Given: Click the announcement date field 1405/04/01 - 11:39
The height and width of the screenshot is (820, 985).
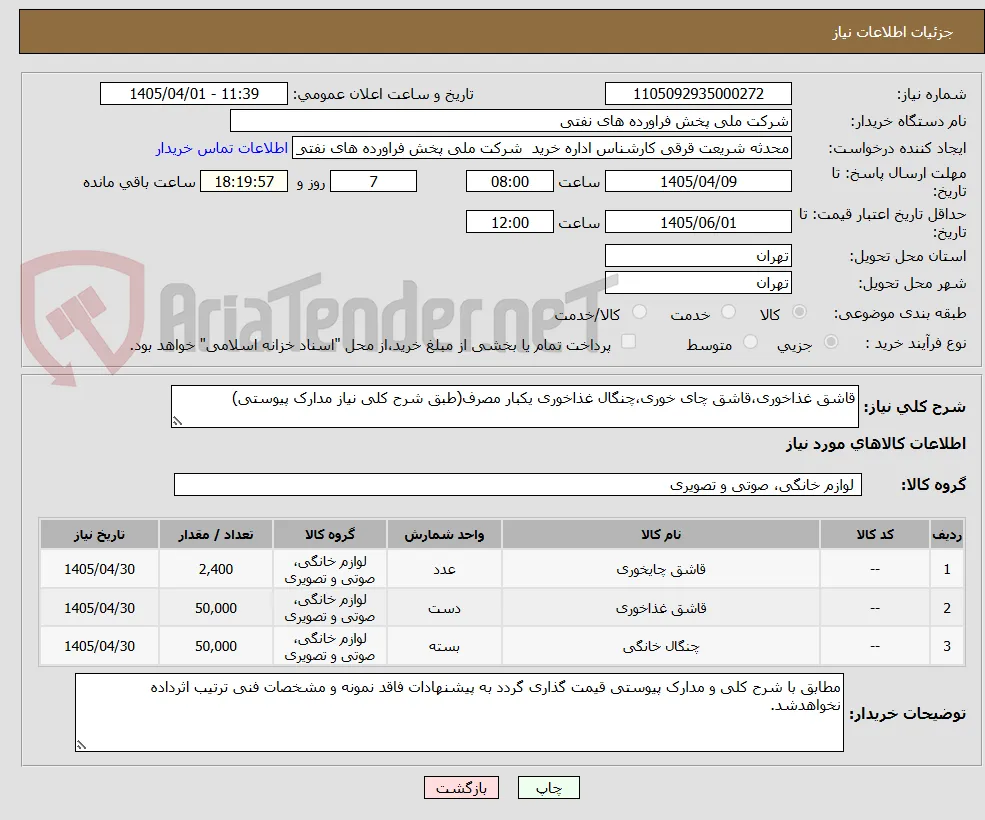Looking at the screenshot, I should (x=193, y=94).
